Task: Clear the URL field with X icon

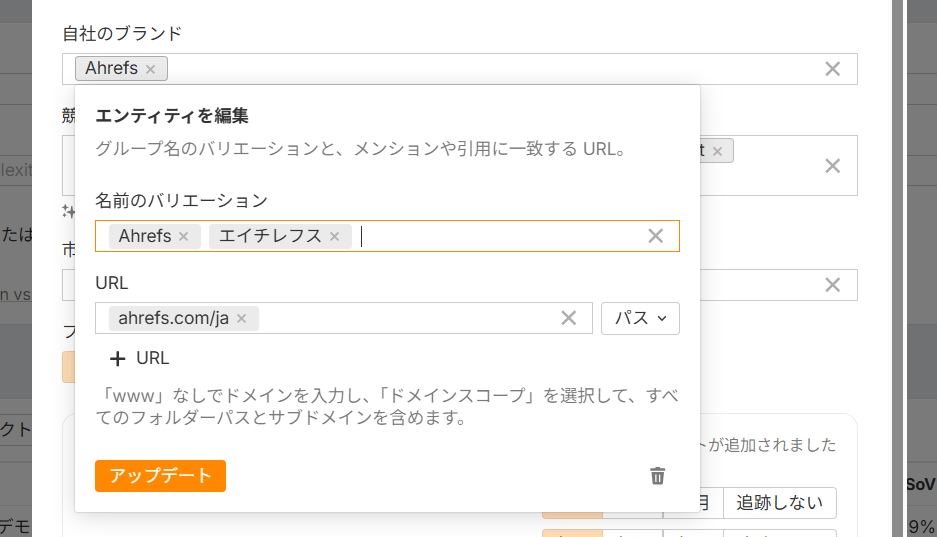Action: 569,318
